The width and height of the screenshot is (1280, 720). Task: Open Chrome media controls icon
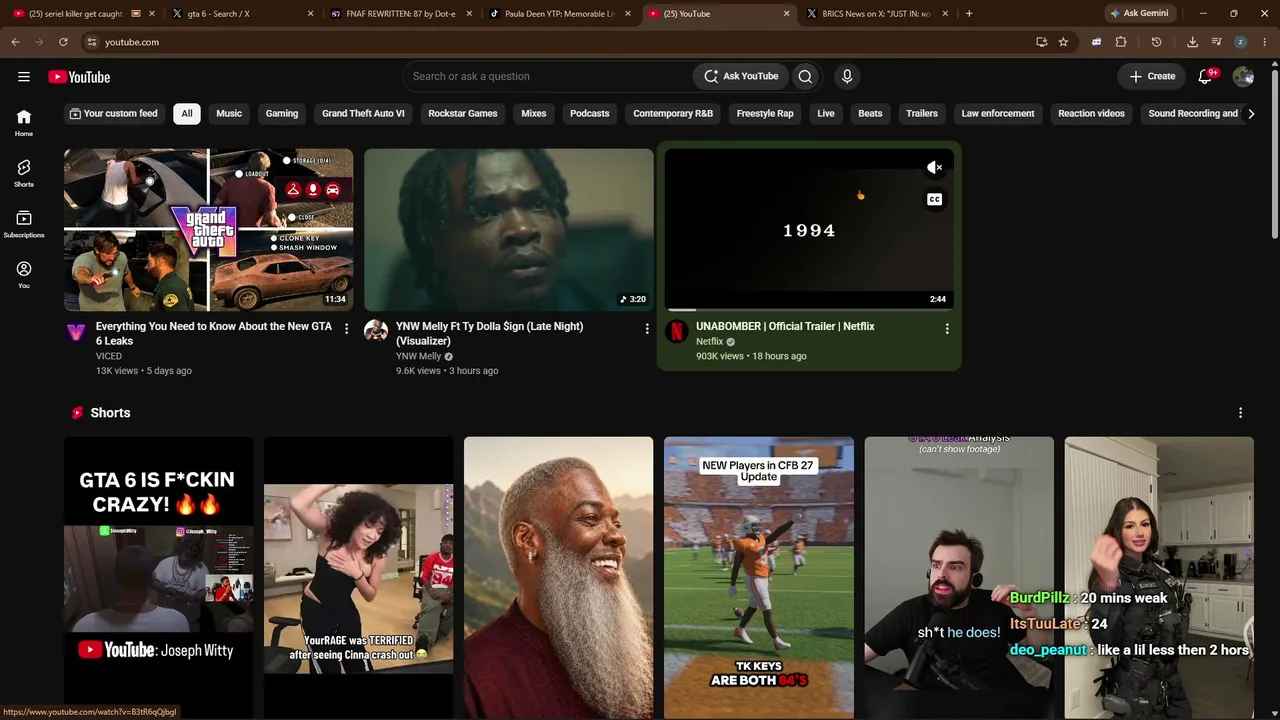[x=1216, y=42]
